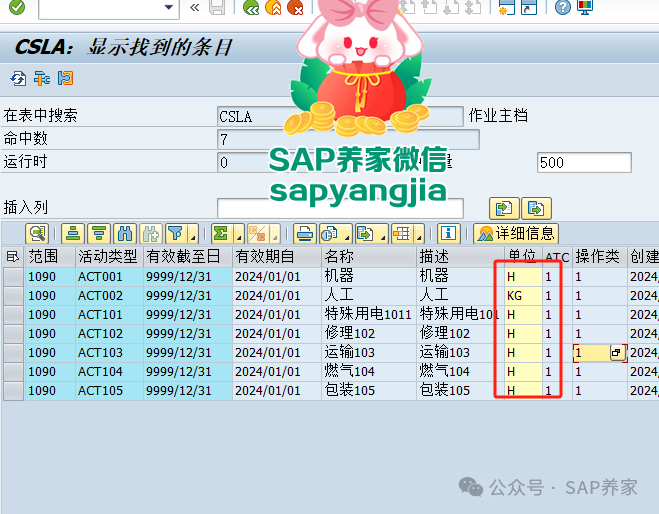659x514 pixels.
Task: Click the Find next binoculars icon
Action: tap(151, 234)
